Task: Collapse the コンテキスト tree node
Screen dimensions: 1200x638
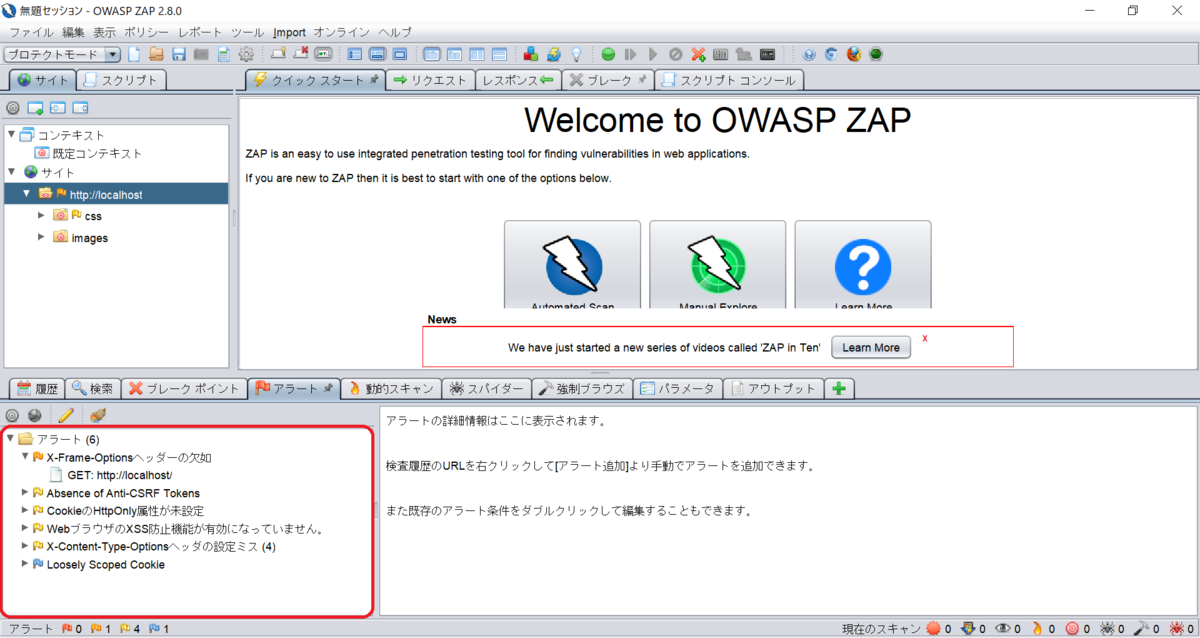Action: point(11,134)
